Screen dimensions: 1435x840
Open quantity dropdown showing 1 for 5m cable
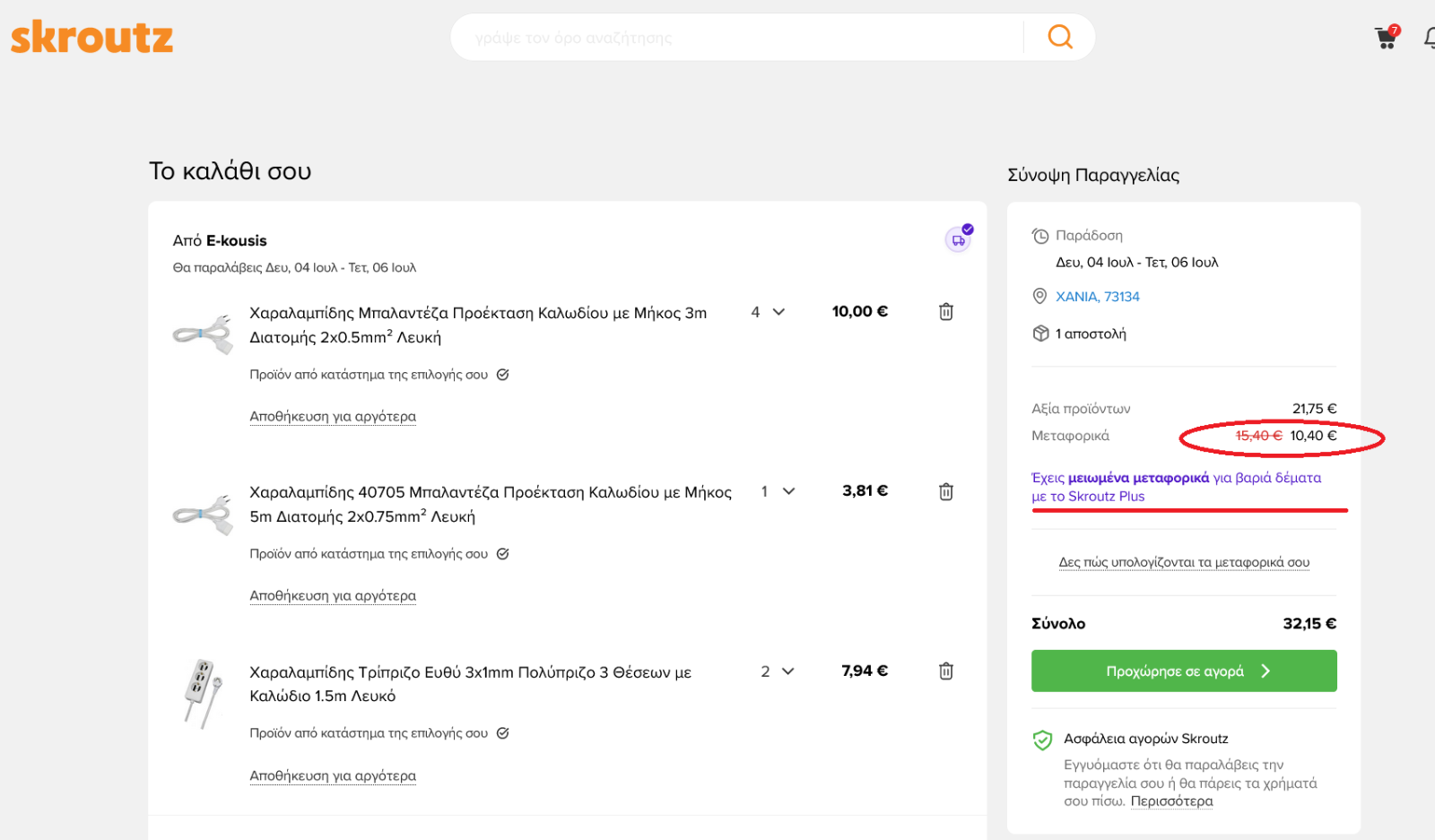click(x=778, y=491)
